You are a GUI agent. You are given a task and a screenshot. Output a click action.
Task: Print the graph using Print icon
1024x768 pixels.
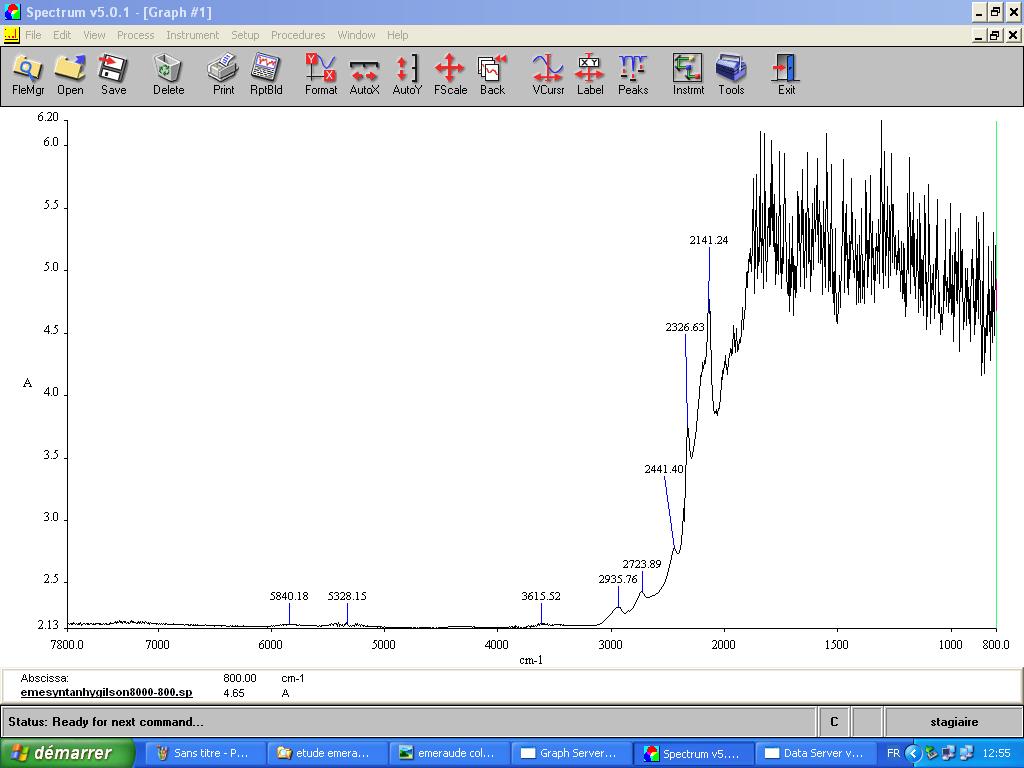coord(223,75)
